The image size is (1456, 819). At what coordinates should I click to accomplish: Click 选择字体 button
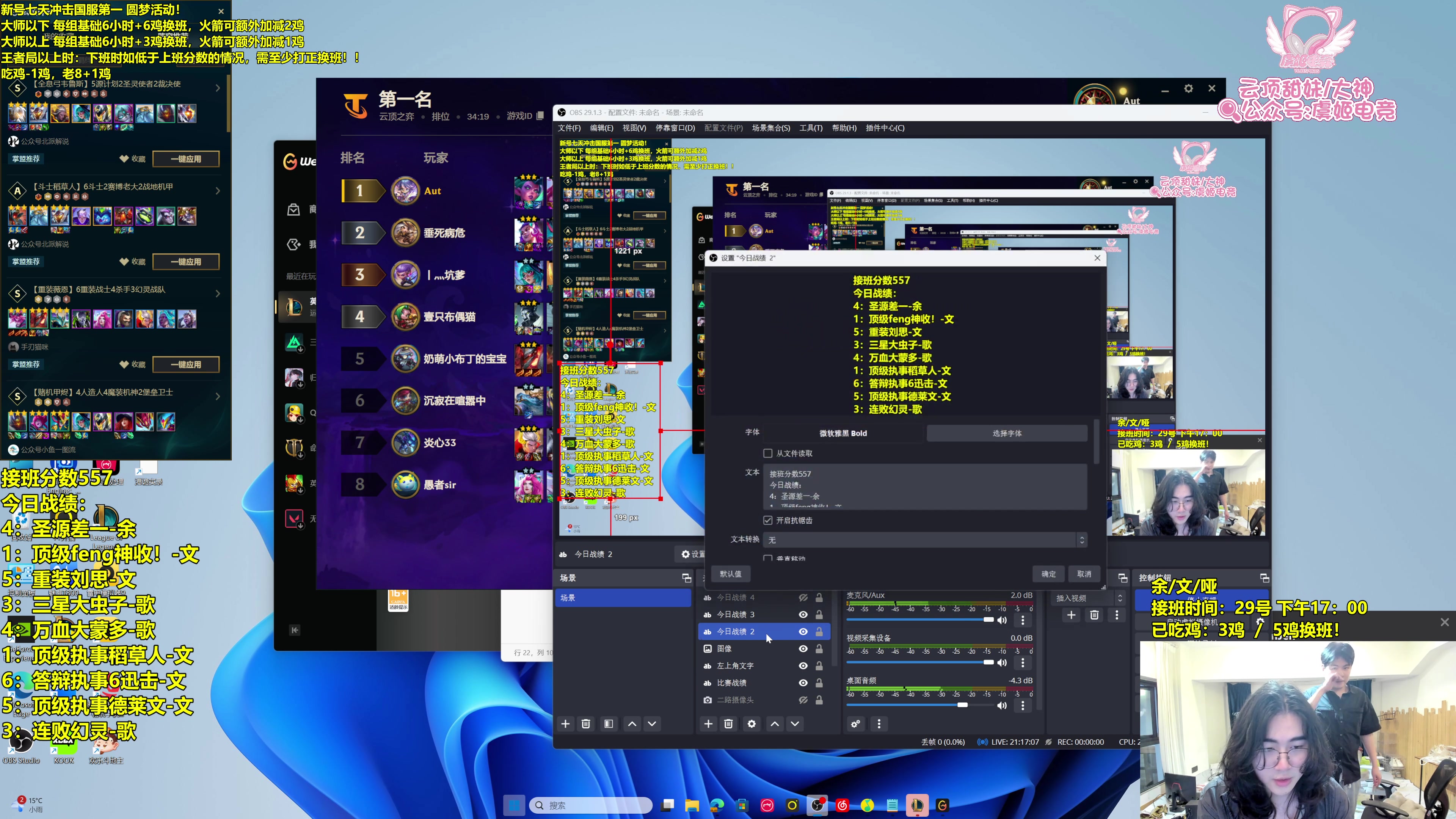click(x=1007, y=433)
